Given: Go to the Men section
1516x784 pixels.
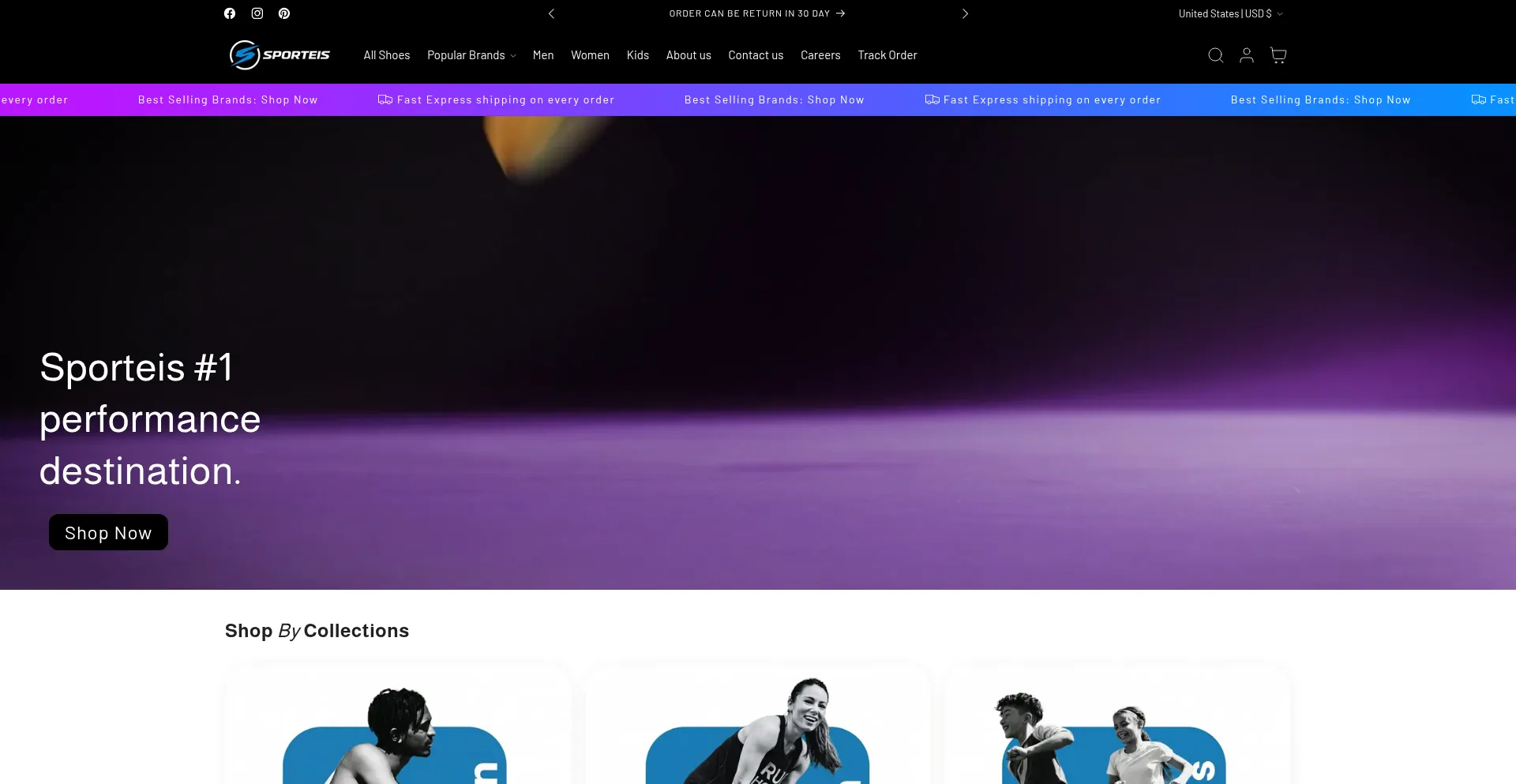Looking at the screenshot, I should (543, 55).
